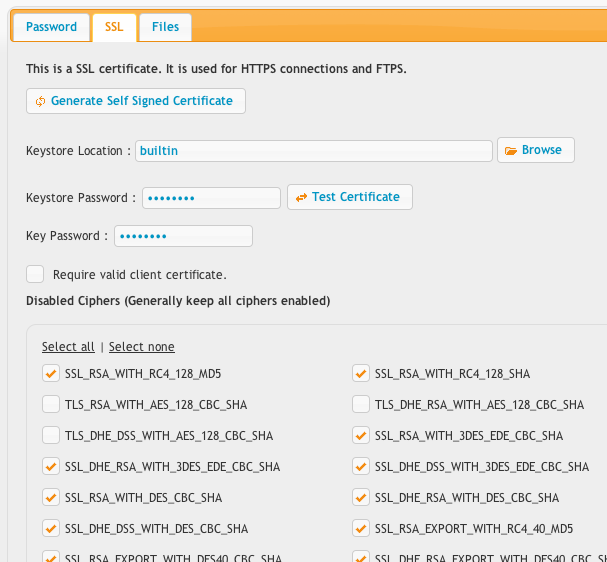Screen dimensions: 607x562
Task: Uncheck SSL_RSA_WITH_DES_CBC_SHA cipher
Action: (x=51, y=497)
